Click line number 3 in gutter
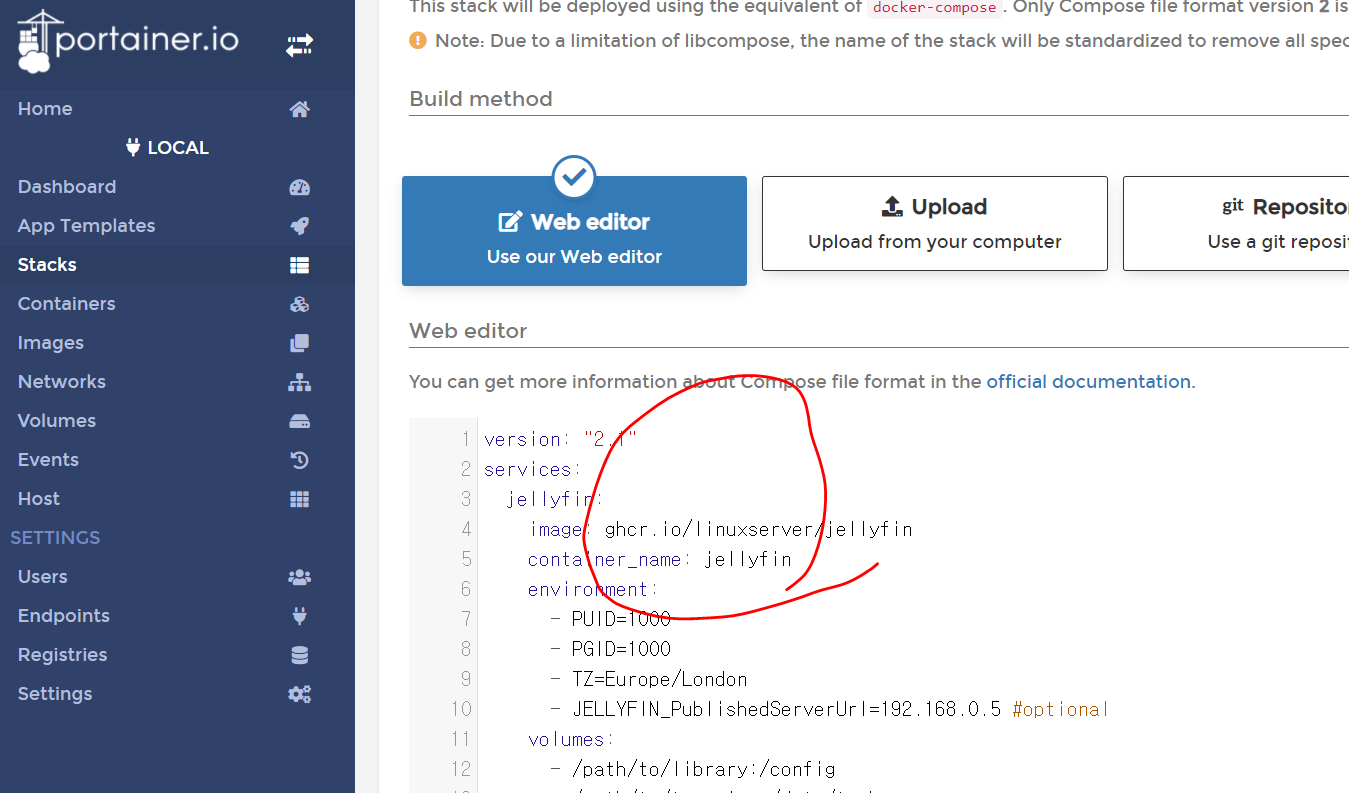This screenshot has height=793, width=1349. (466, 499)
